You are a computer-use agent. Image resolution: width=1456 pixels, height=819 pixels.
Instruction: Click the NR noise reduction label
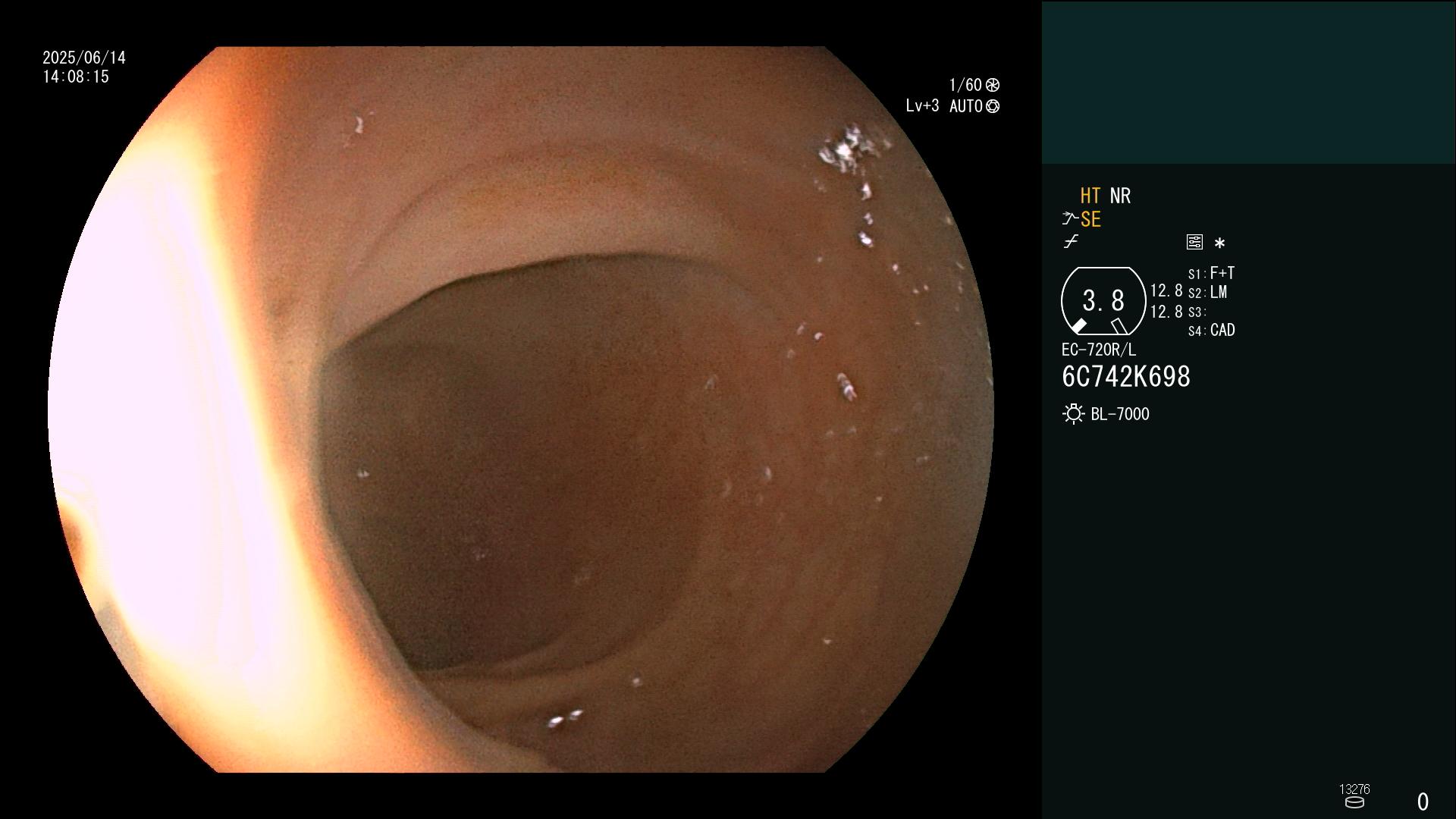(x=1120, y=196)
